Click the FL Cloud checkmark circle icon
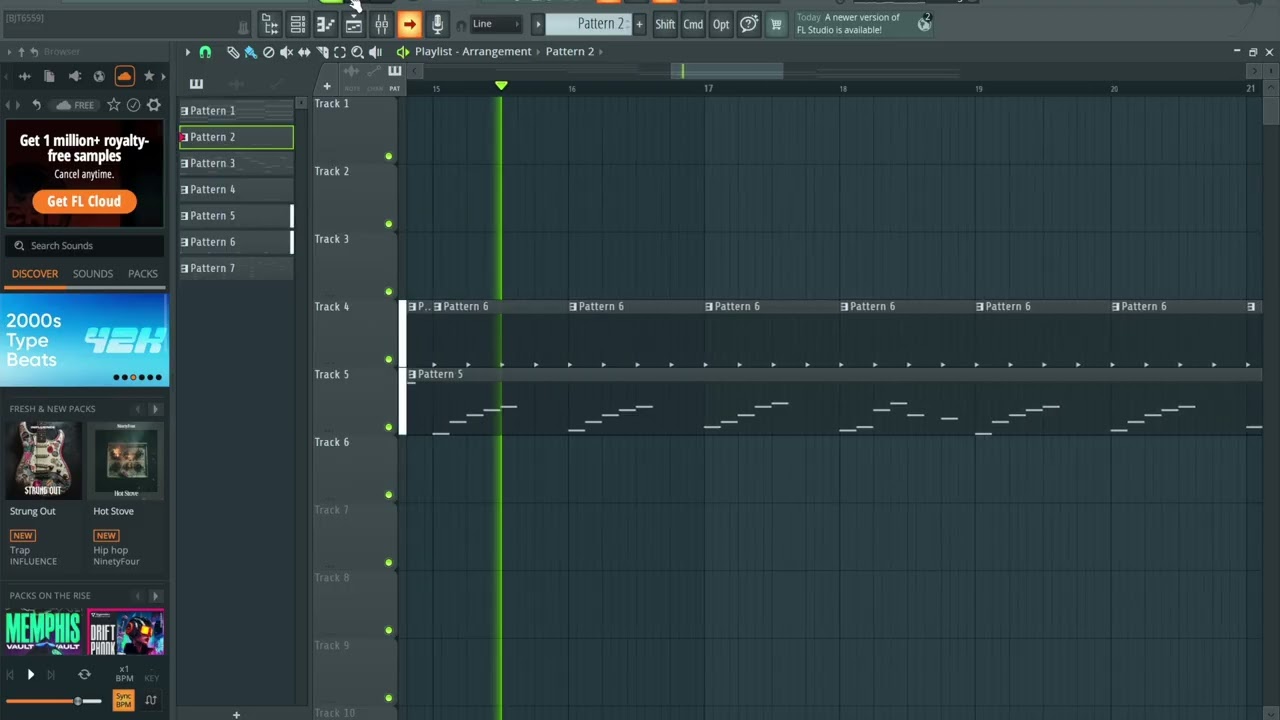The image size is (1280, 720). (x=134, y=105)
